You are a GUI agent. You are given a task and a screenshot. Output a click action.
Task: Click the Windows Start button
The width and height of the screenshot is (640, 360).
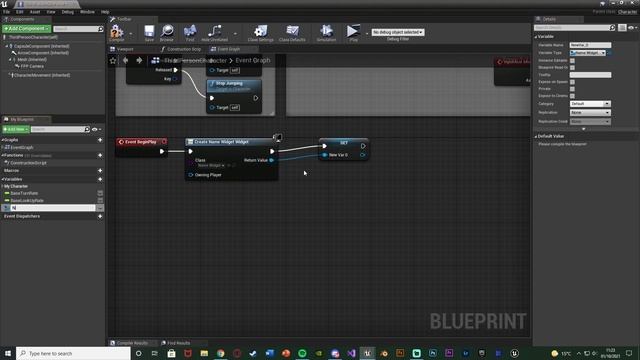coord(8,353)
